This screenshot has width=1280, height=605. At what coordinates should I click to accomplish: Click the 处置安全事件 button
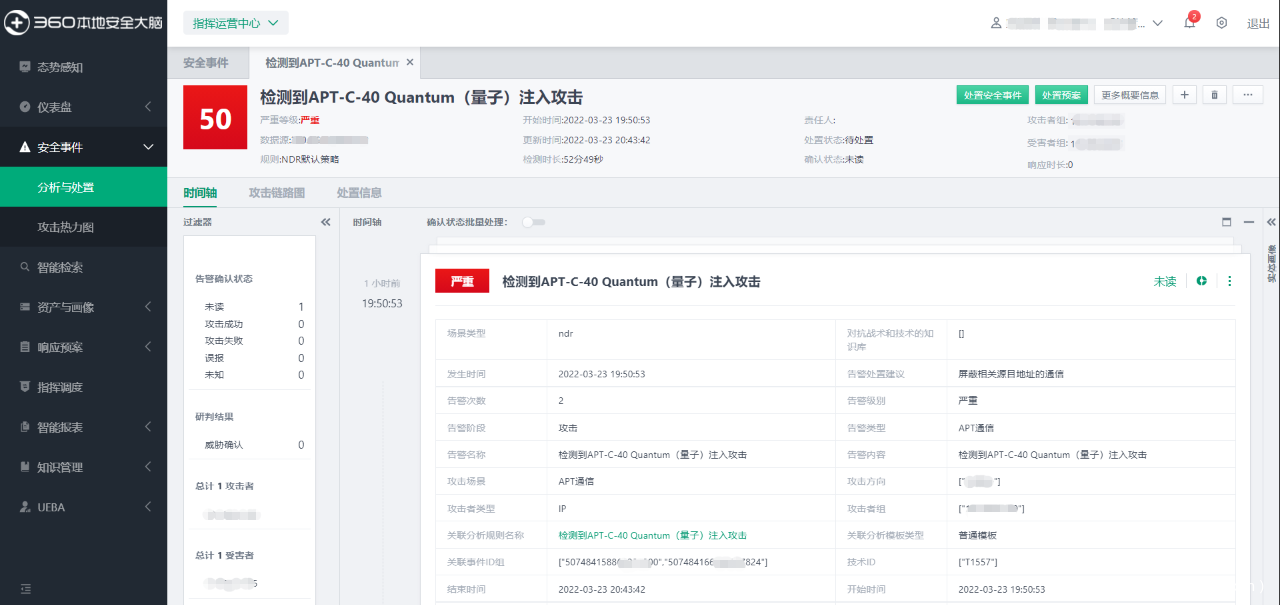[991, 95]
